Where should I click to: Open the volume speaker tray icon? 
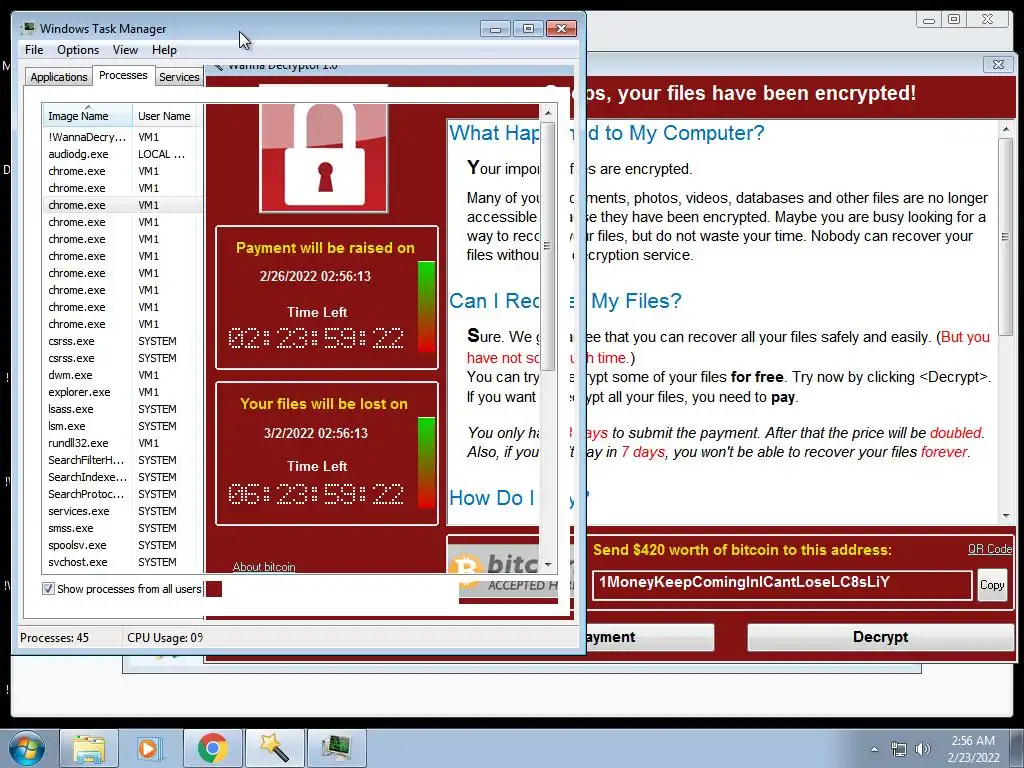point(923,749)
